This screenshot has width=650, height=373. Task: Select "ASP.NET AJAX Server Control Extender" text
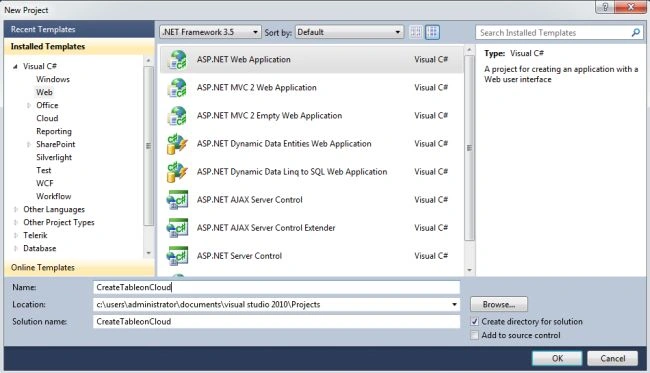266,228
